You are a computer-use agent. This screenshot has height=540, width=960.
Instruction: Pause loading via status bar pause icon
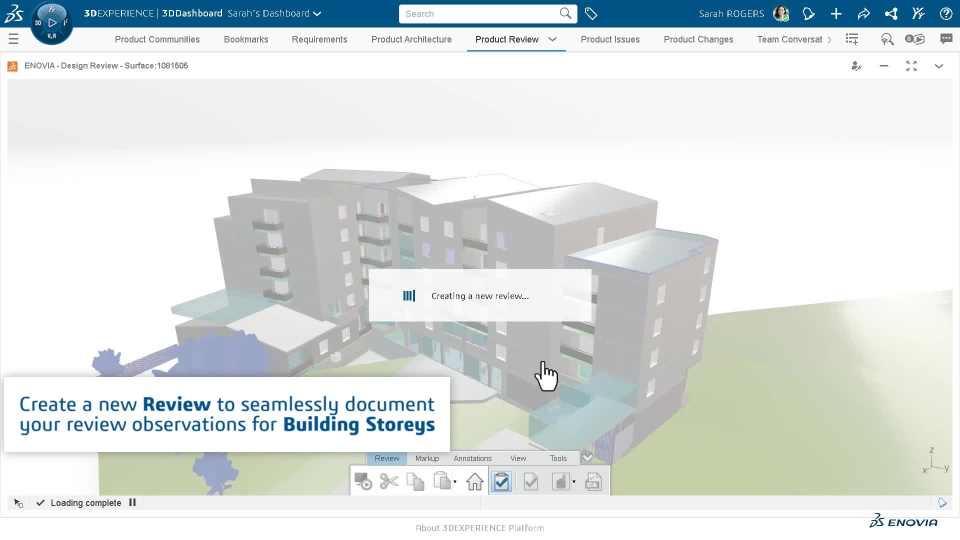pos(132,503)
